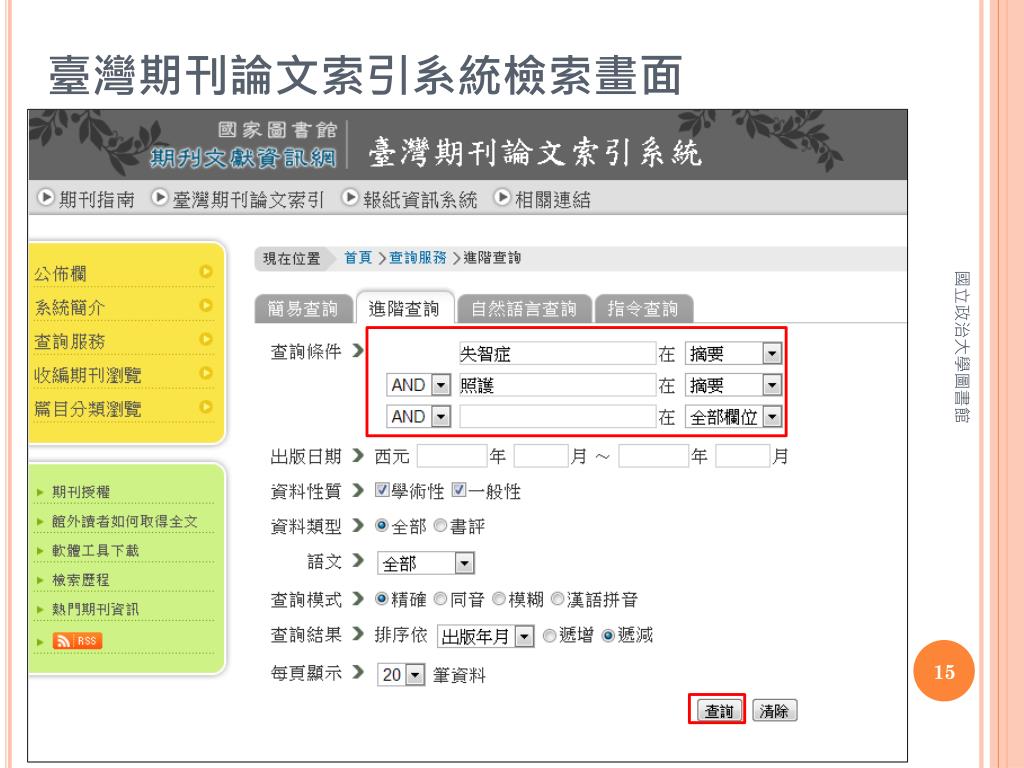Switch to the 簡易查詢 tab
This screenshot has height=768, width=1024.
[302, 308]
